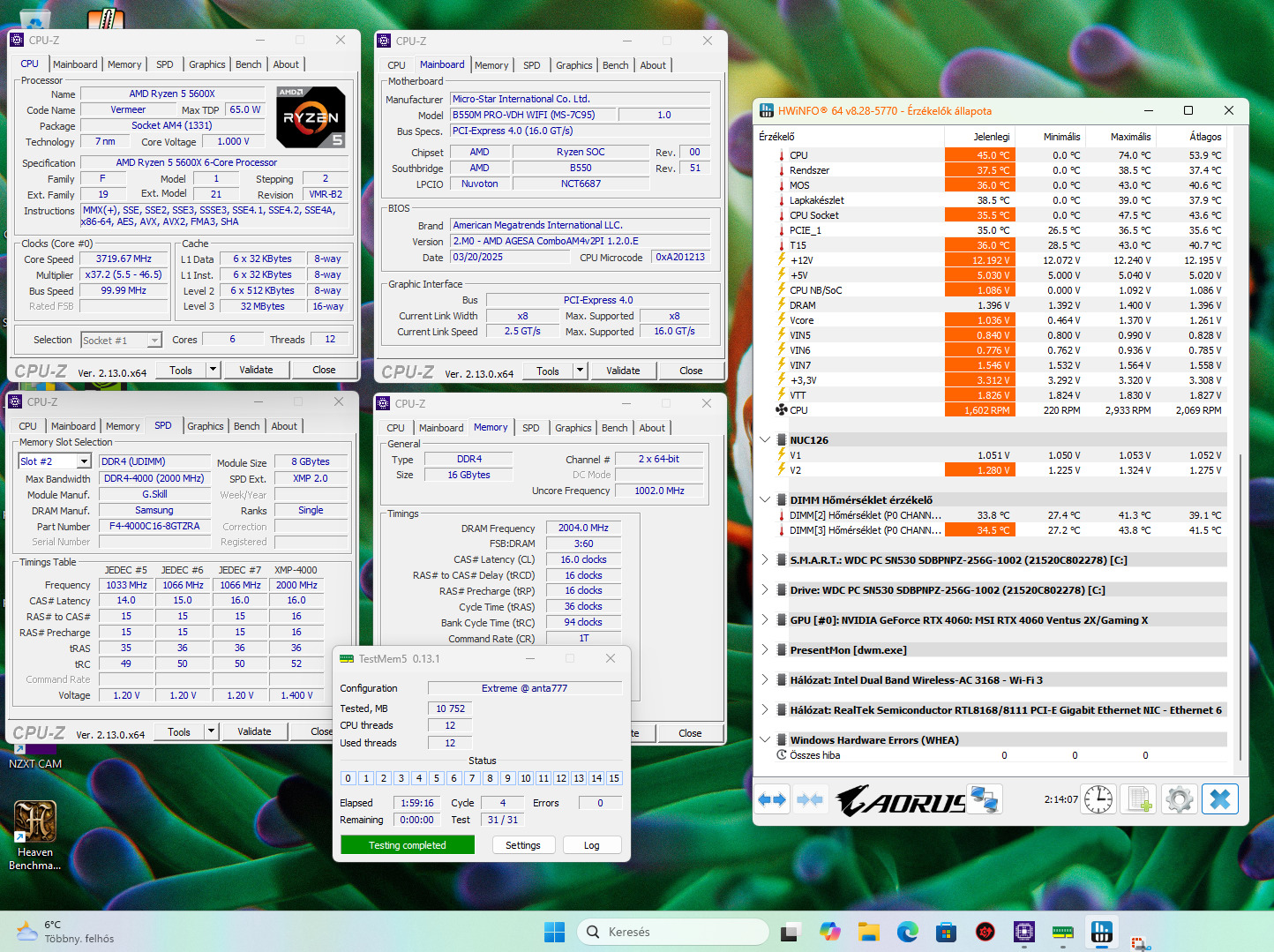Image resolution: width=1274 pixels, height=952 pixels.
Task: Select the CPU Socket row in HWiNFO
Action: point(993,215)
